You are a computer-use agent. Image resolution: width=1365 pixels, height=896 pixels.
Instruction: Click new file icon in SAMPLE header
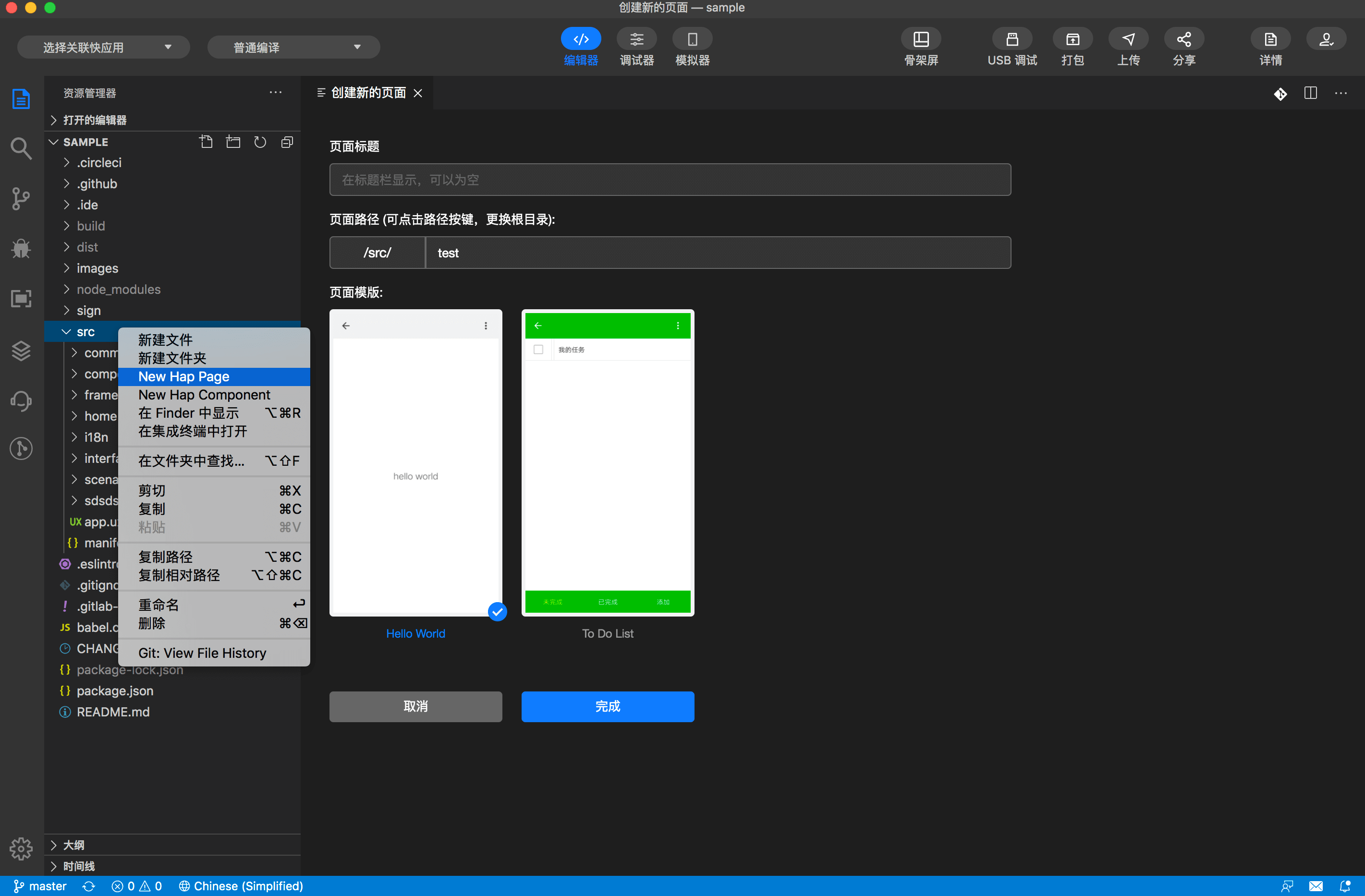pyautogui.click(x=206, y=142)
